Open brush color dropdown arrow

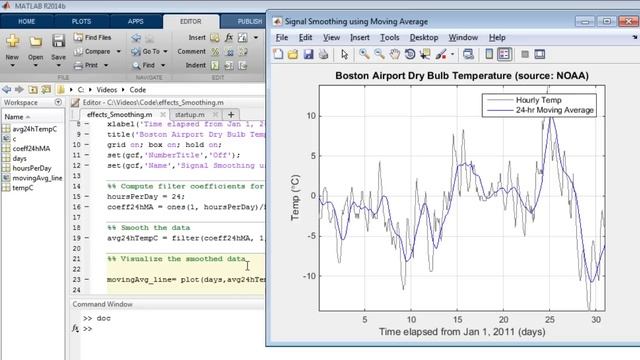tap(452, 54)
